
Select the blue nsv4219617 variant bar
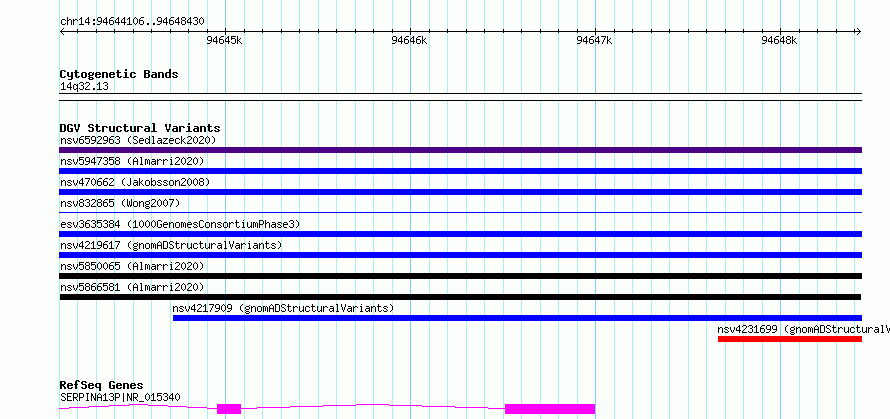(x=460, y=255)
